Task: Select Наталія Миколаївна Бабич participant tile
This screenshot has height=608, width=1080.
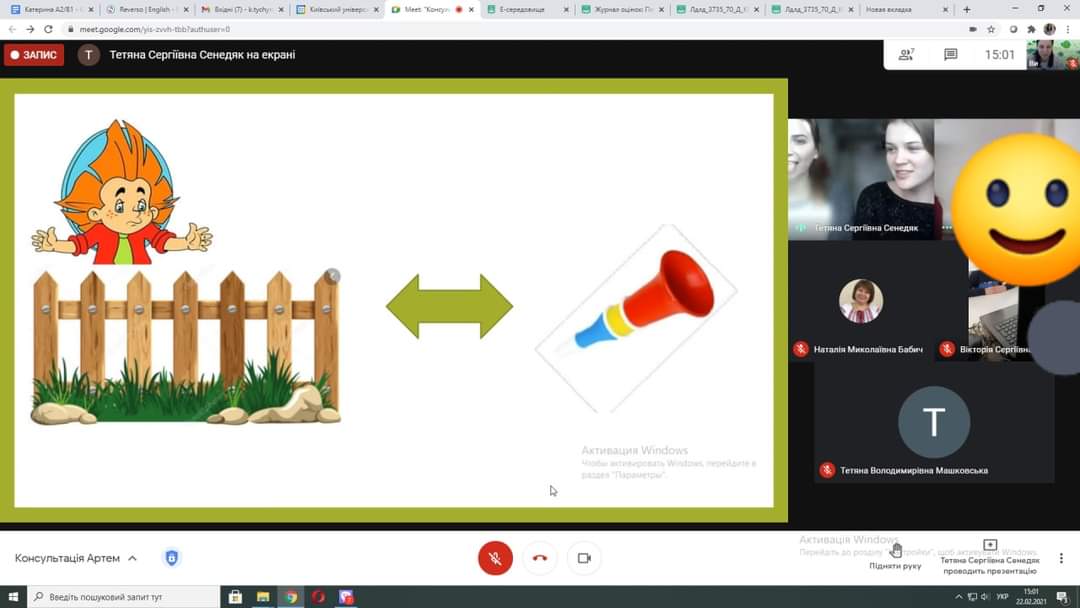Action: (x=861, y=301)
